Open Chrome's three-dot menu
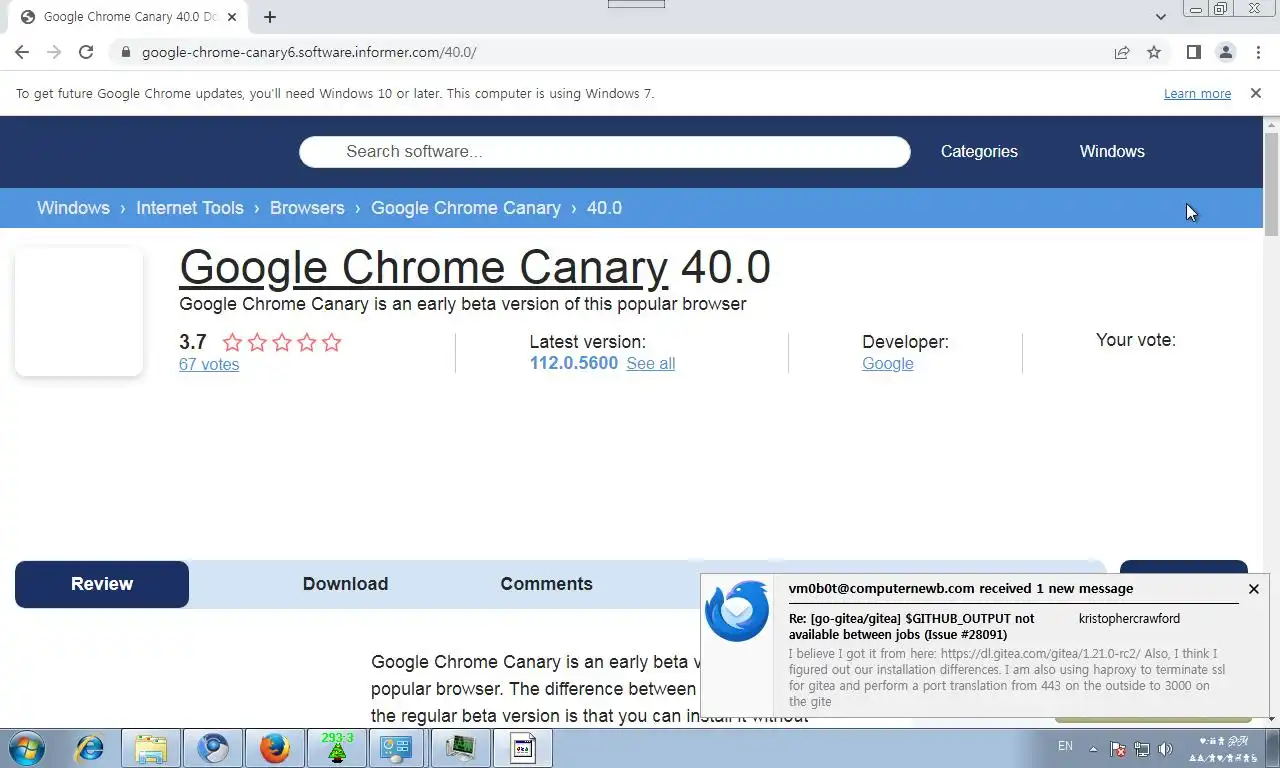 point(1258,52)
